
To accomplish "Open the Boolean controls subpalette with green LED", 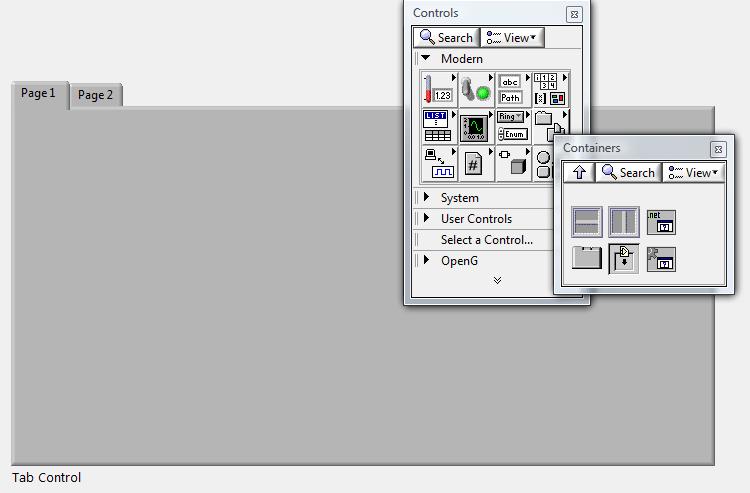I will coord(474,90).
